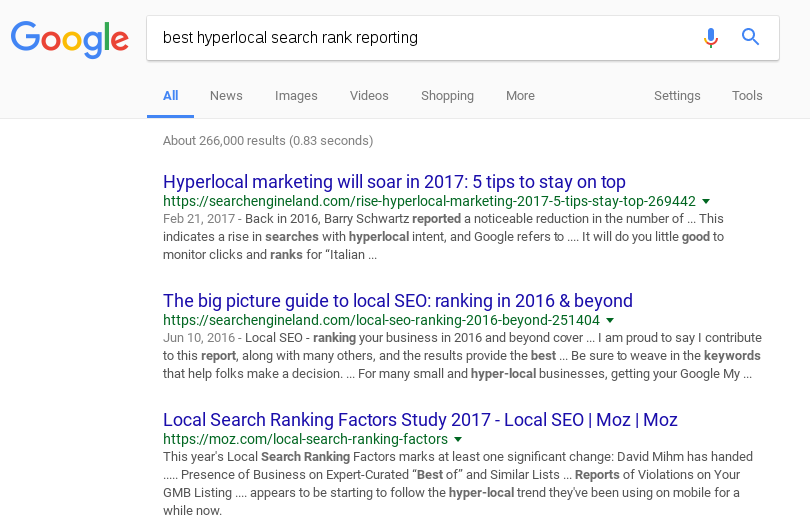Image resolution: width=810 pixels, height=529 pixels.
Task: Expand dropdown arrow beside local-seo-ranking URL
Action: tap(610, 320)
